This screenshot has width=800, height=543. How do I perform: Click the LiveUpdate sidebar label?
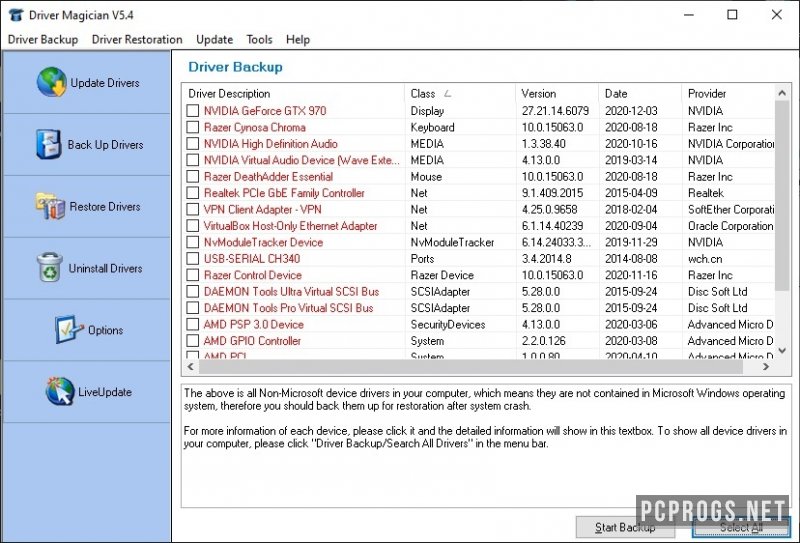pyautogui.click(x=105, y=392)
